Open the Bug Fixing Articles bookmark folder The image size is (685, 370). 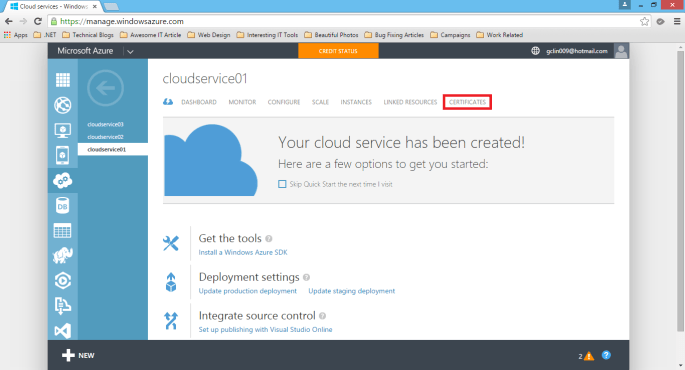(394, 35)
